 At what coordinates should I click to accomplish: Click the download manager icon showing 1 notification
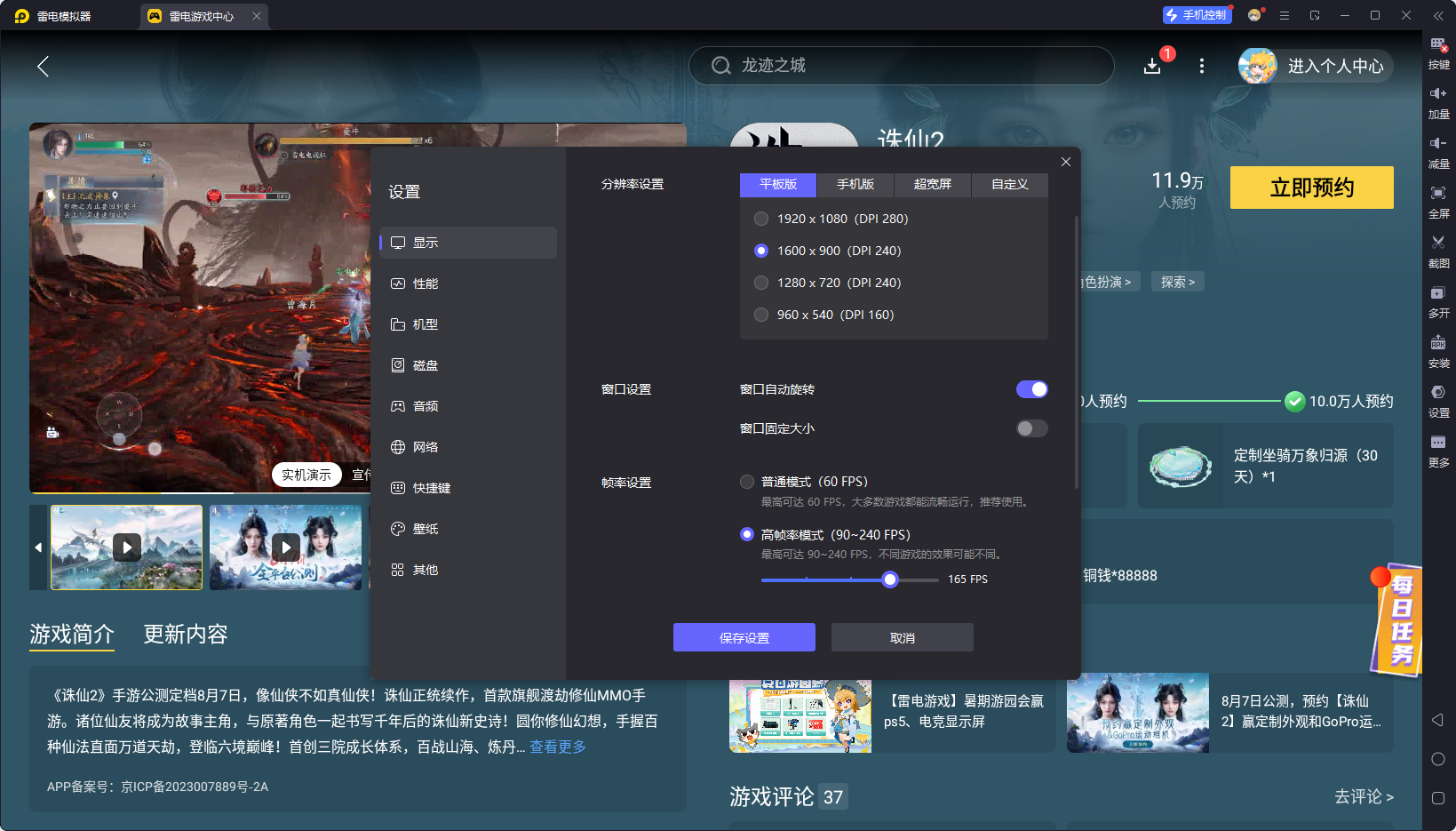(1152, 66)
